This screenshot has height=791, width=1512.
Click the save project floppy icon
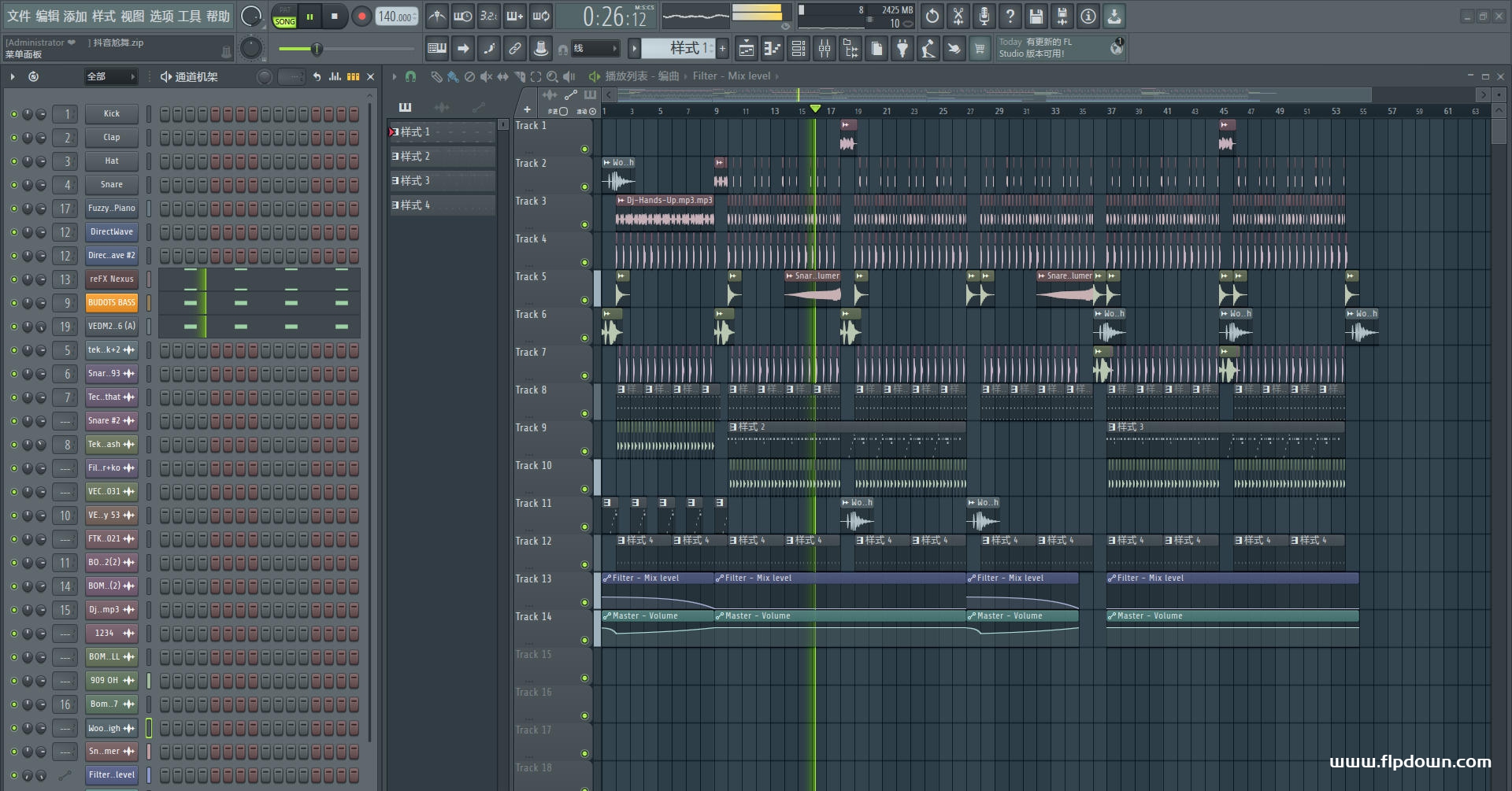[x=1036, y=16]
